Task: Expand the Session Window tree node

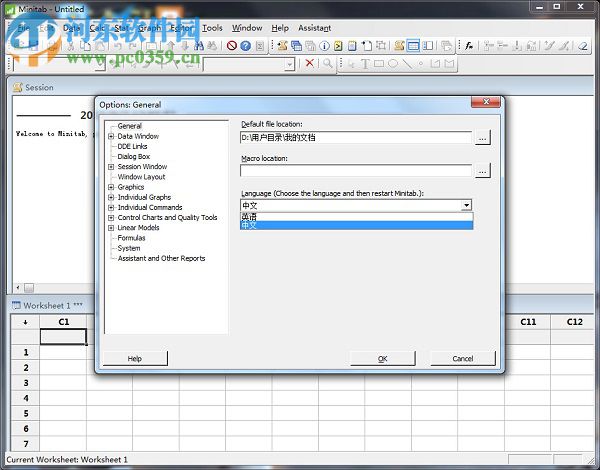Action: [111, 167]
